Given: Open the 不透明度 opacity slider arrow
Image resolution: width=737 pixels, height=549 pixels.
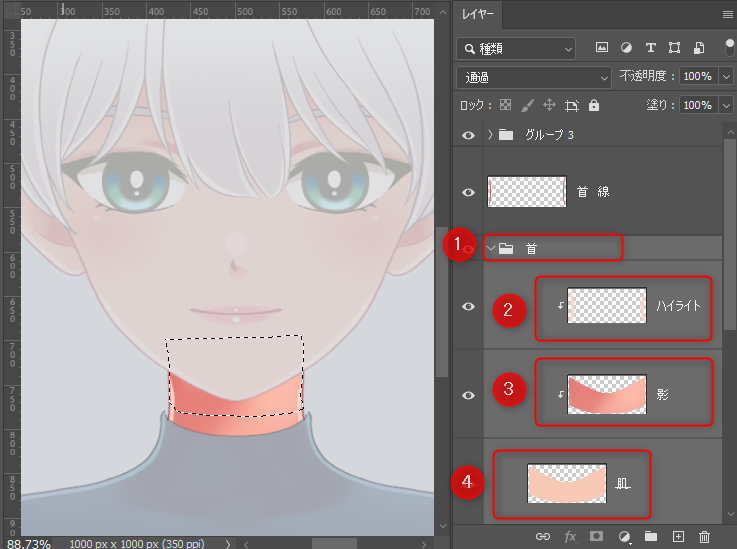Looking at the screenshot, I should [726, 76].
